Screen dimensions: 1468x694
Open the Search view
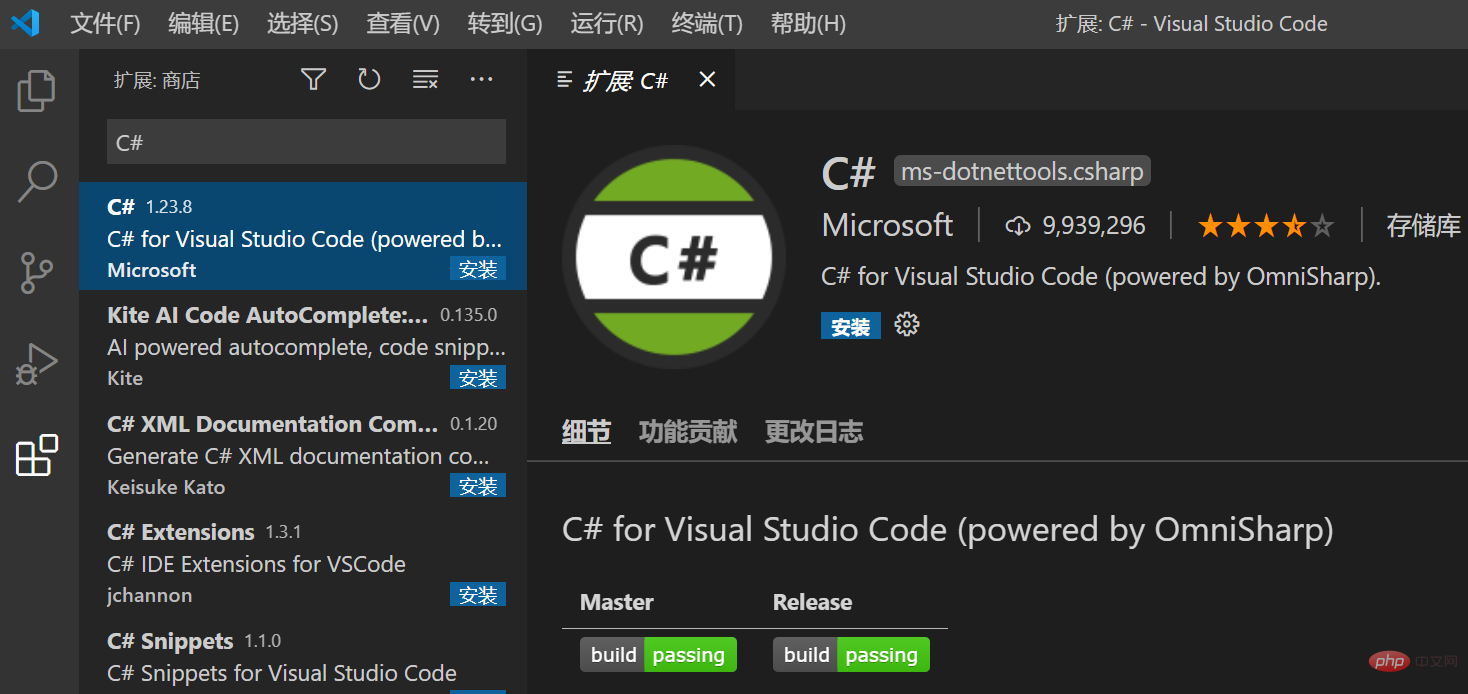pyautogui.click(x=36, y=181)
